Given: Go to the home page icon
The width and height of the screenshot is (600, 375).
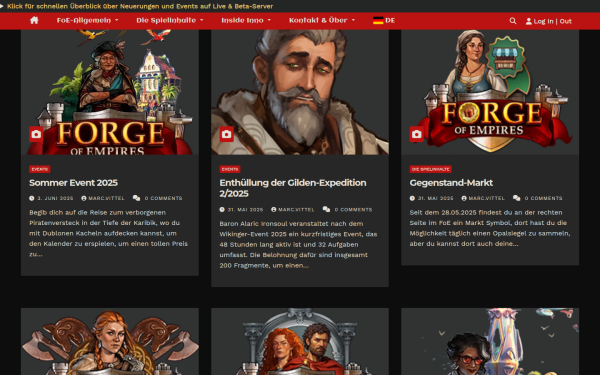Looking at the screenshot, I should click(x=34, y=20).
